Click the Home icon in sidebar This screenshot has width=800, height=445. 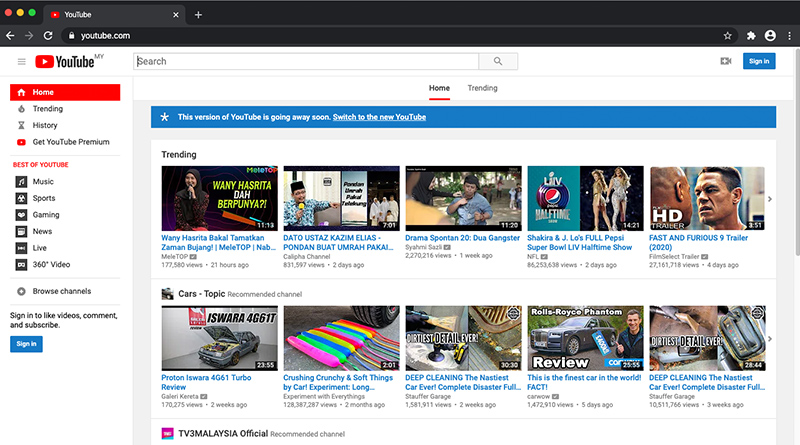click(21, 92)
